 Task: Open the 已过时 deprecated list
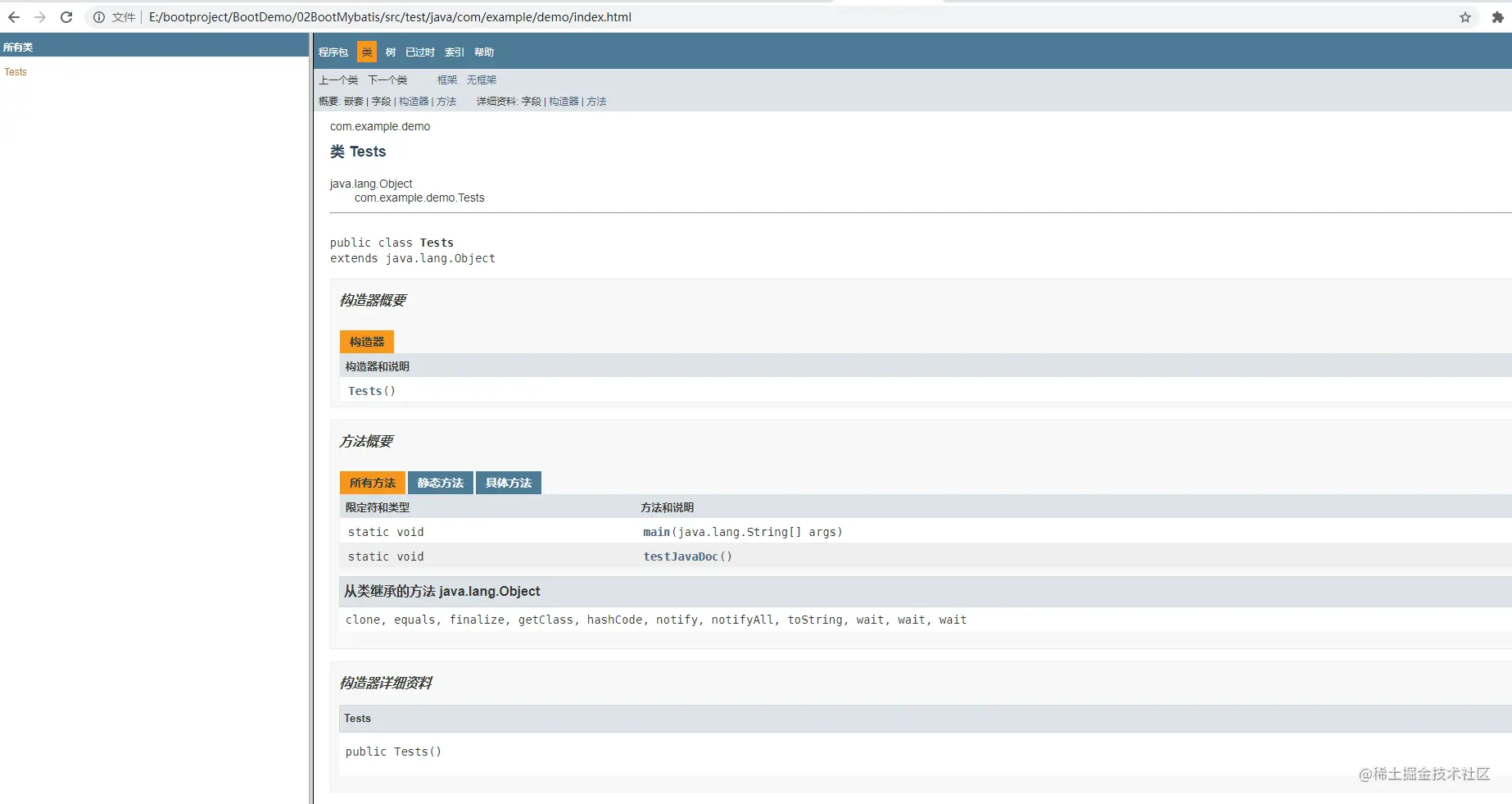pyautogui.click(x=420, y=52)
